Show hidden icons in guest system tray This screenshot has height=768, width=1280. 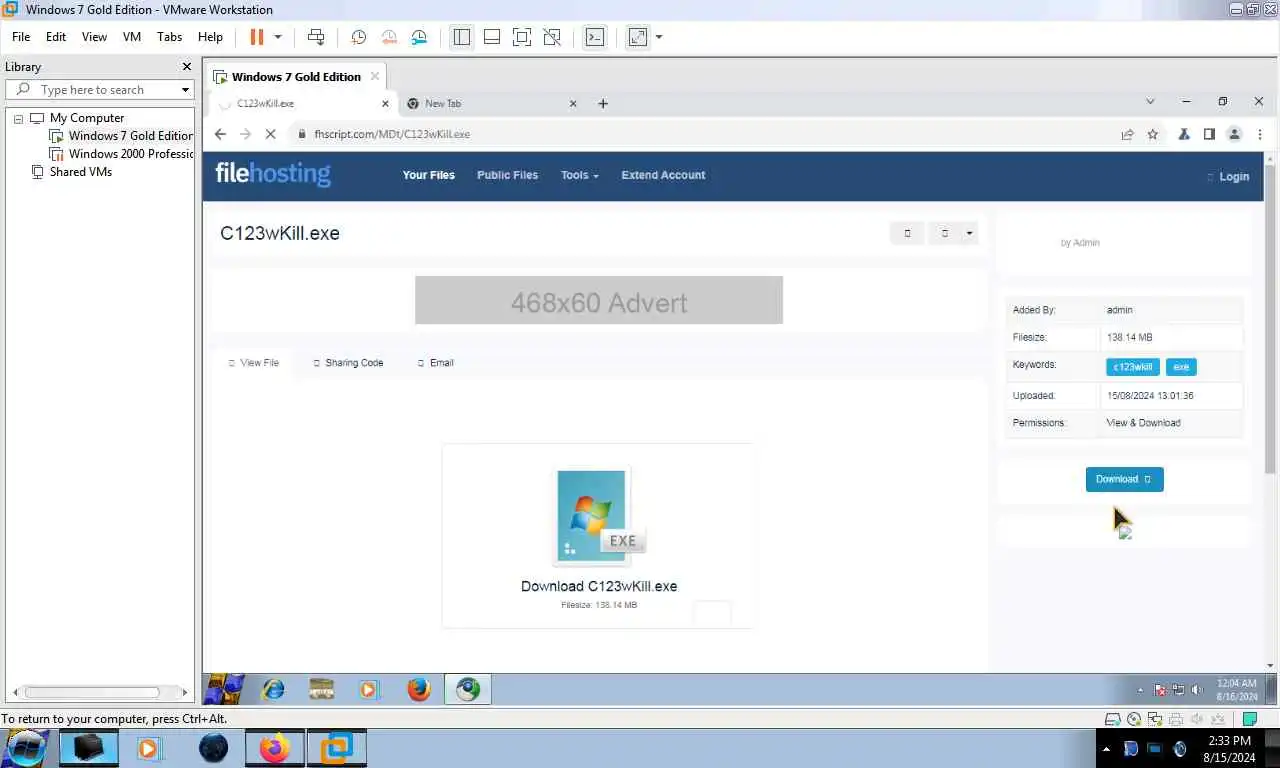[x=1141, y=690]
